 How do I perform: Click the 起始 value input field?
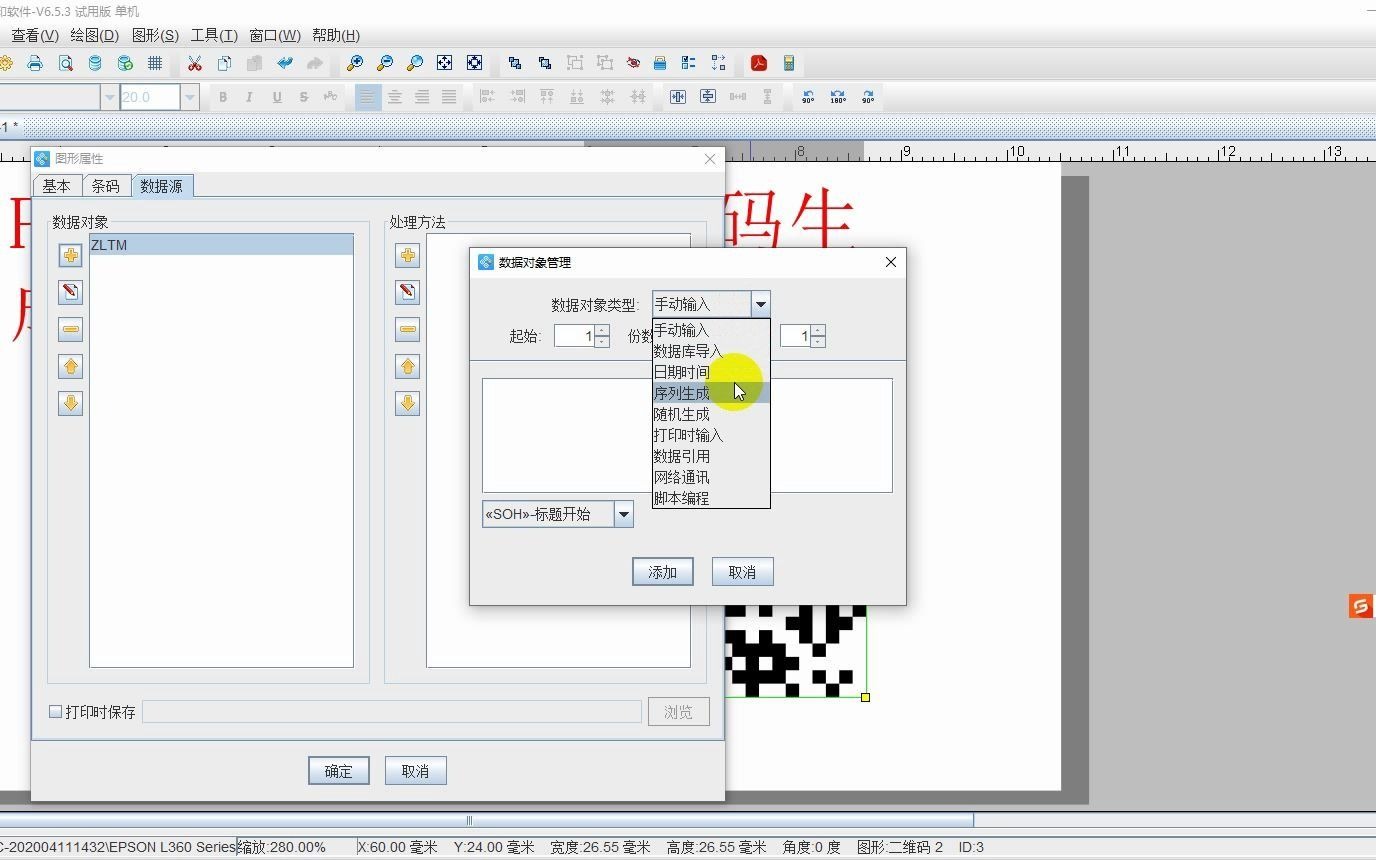(574, 336)
